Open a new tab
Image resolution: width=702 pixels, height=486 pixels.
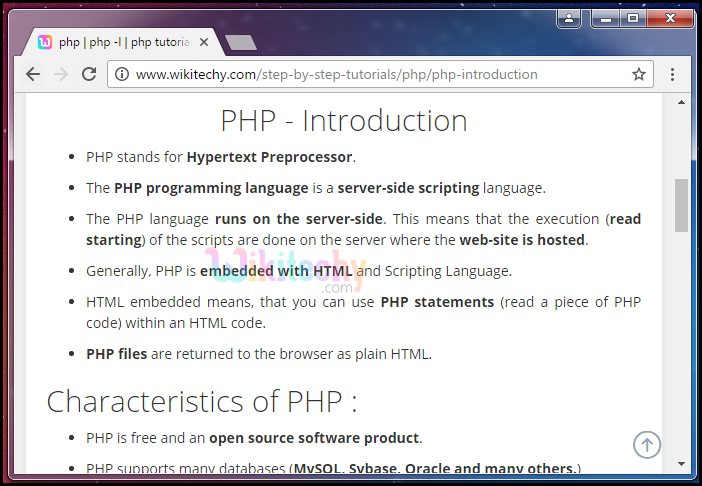240,42
